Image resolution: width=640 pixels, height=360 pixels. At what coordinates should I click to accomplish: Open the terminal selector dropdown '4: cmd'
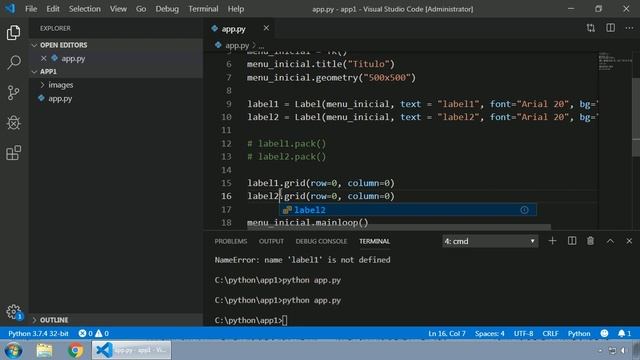pyautogui.click(x=490, y=241)
